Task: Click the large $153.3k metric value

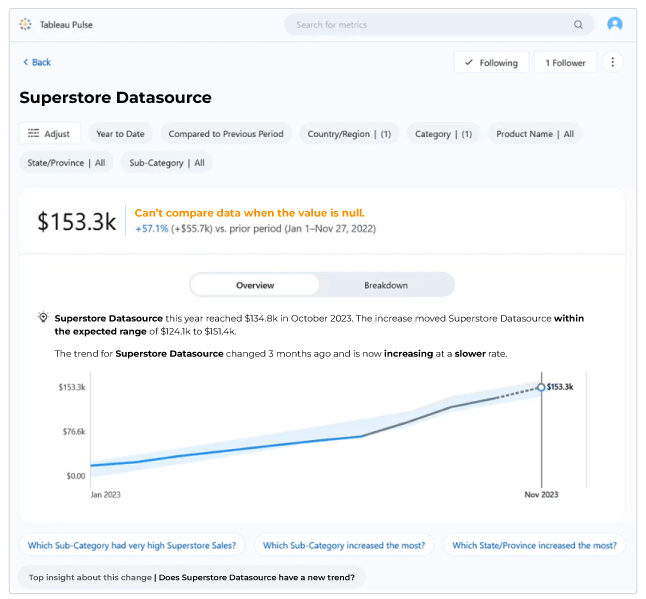Action: 77,221
